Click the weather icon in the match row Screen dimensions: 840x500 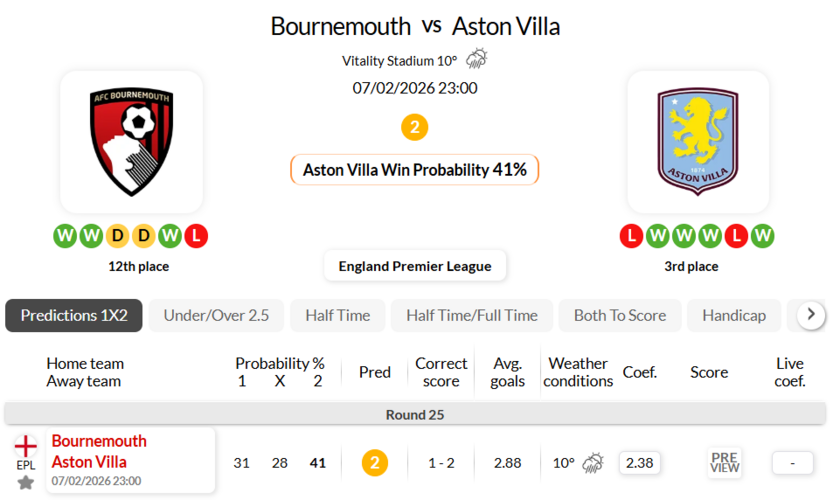(593, 462)
